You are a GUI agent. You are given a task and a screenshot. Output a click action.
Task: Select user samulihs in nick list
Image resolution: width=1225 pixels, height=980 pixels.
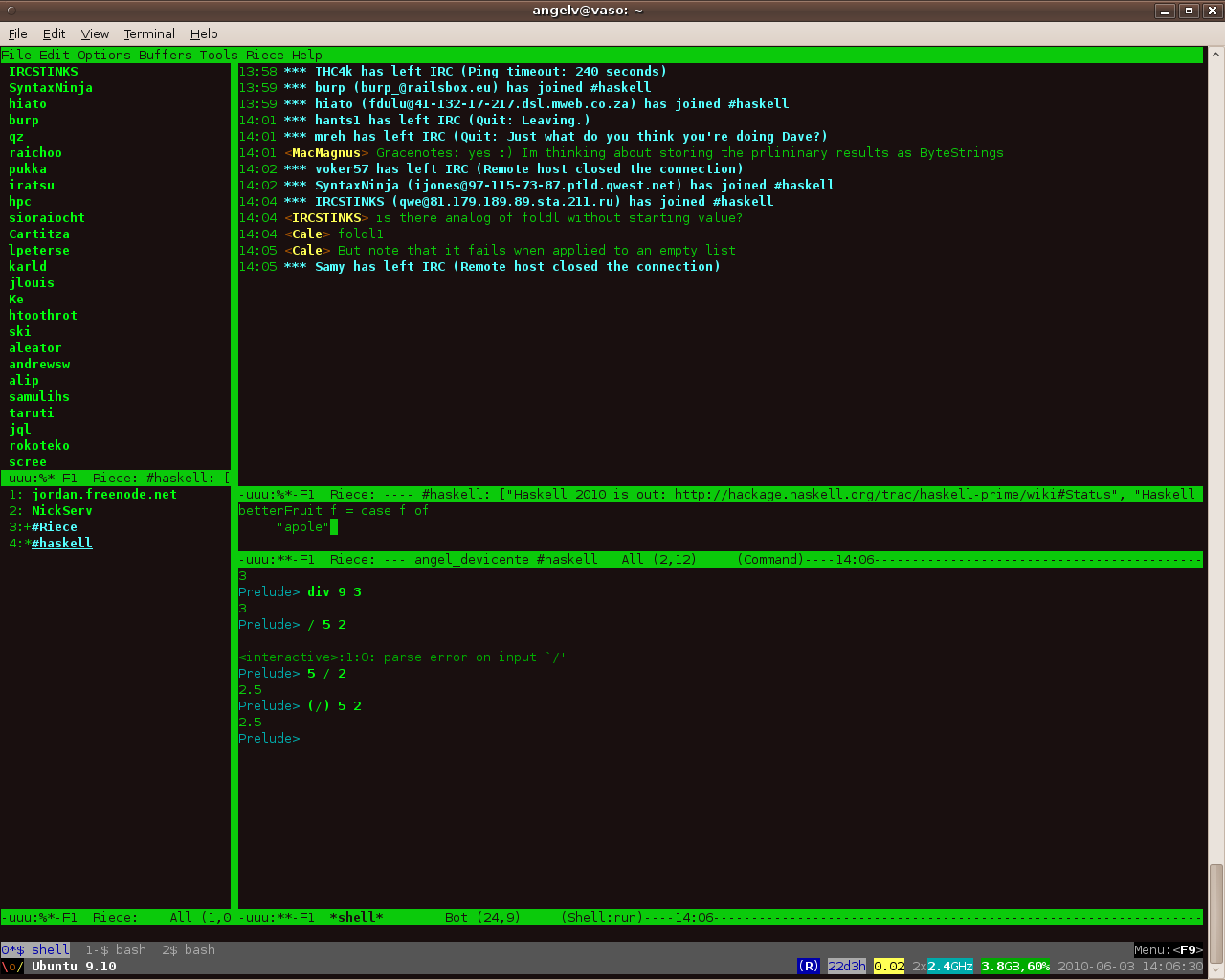39,397
